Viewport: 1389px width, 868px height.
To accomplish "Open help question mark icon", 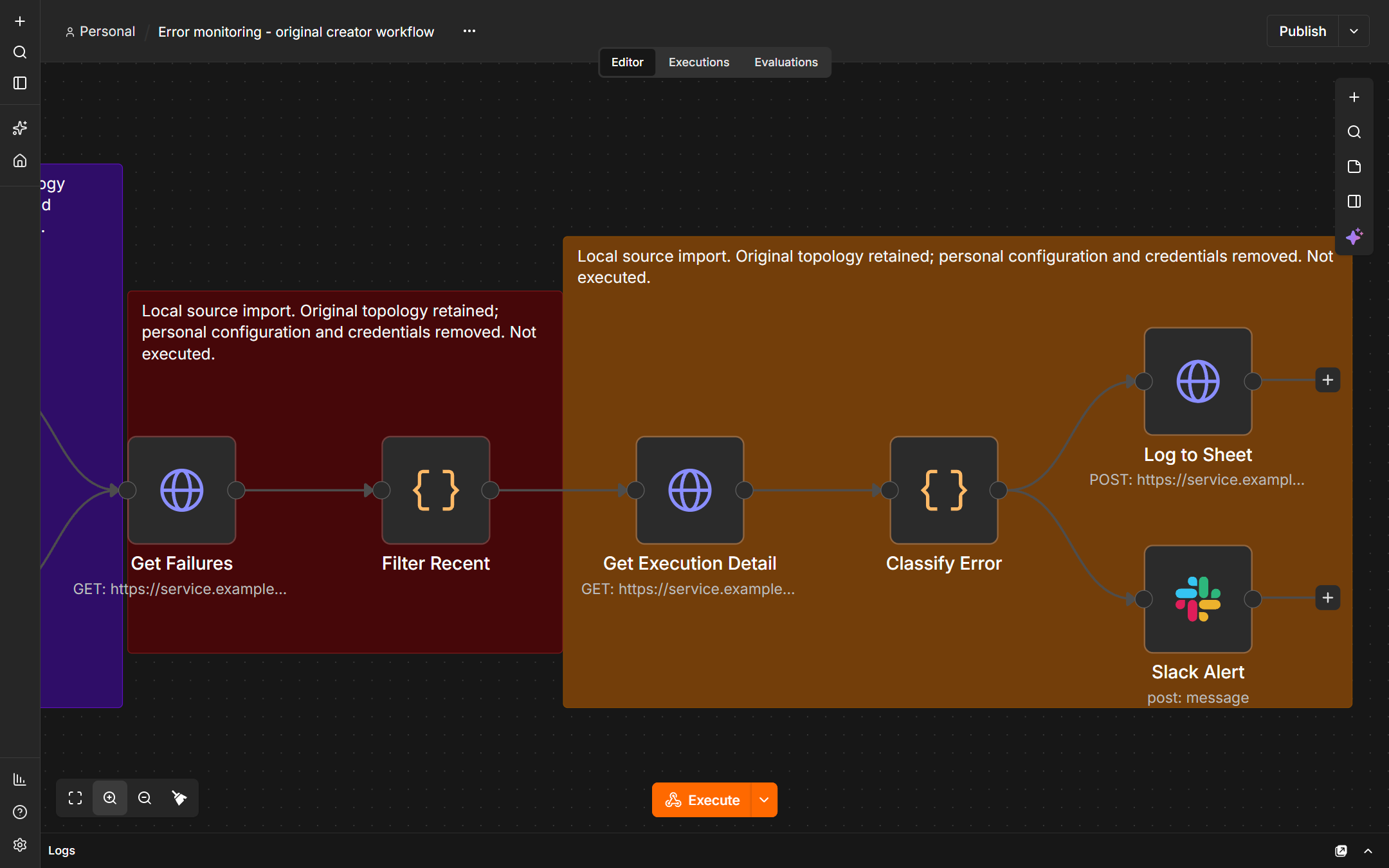I will click(x=20, y=812).
